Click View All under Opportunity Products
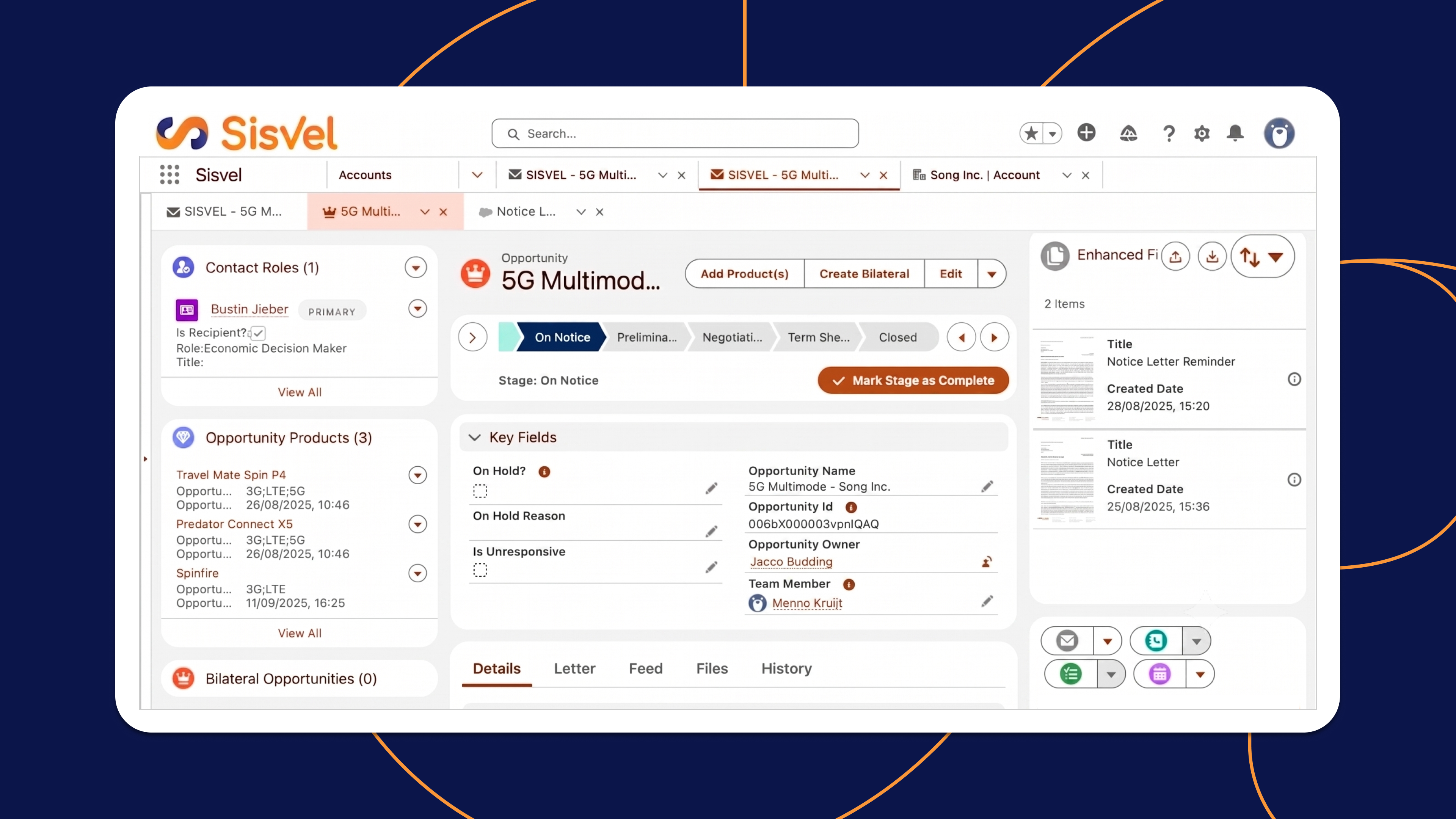The image size is (1456, 819). click(x=300, y=633)
